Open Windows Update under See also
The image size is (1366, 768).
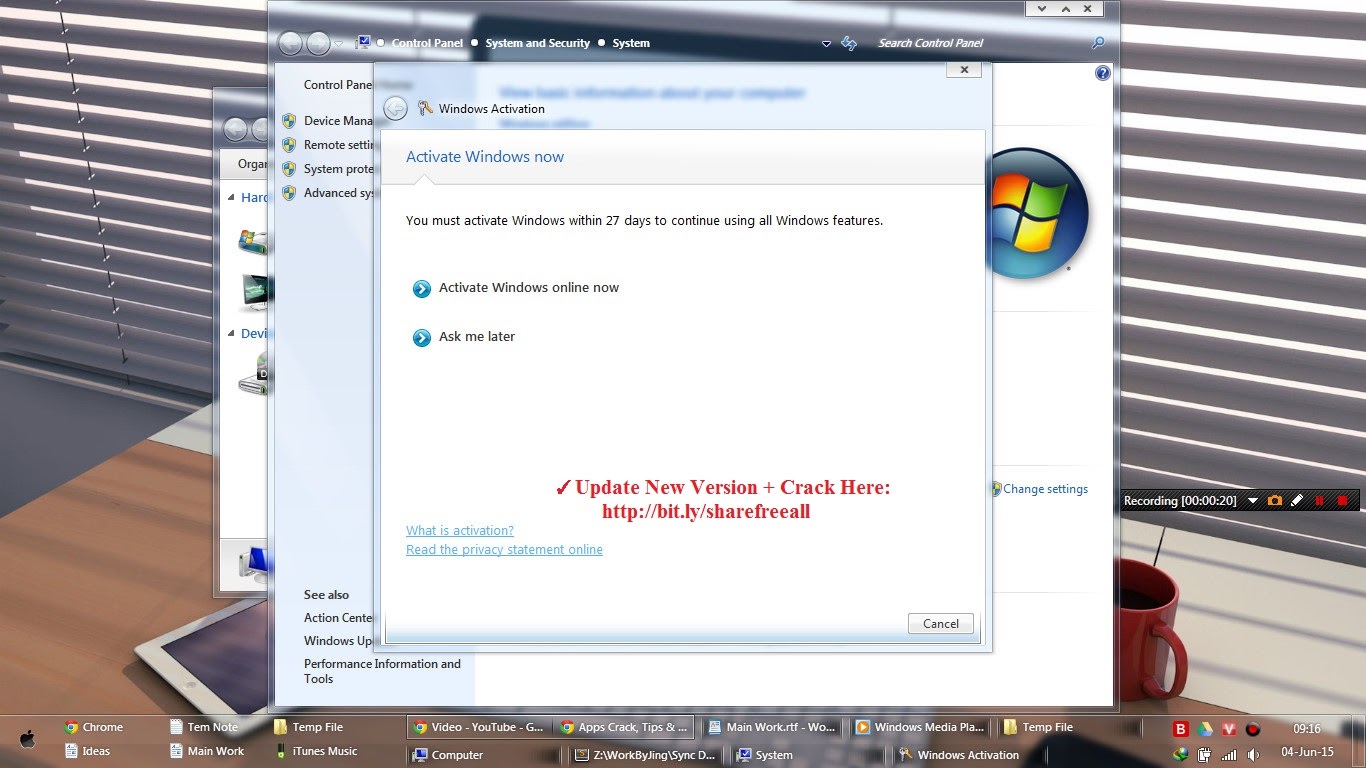tap(338, 641)
